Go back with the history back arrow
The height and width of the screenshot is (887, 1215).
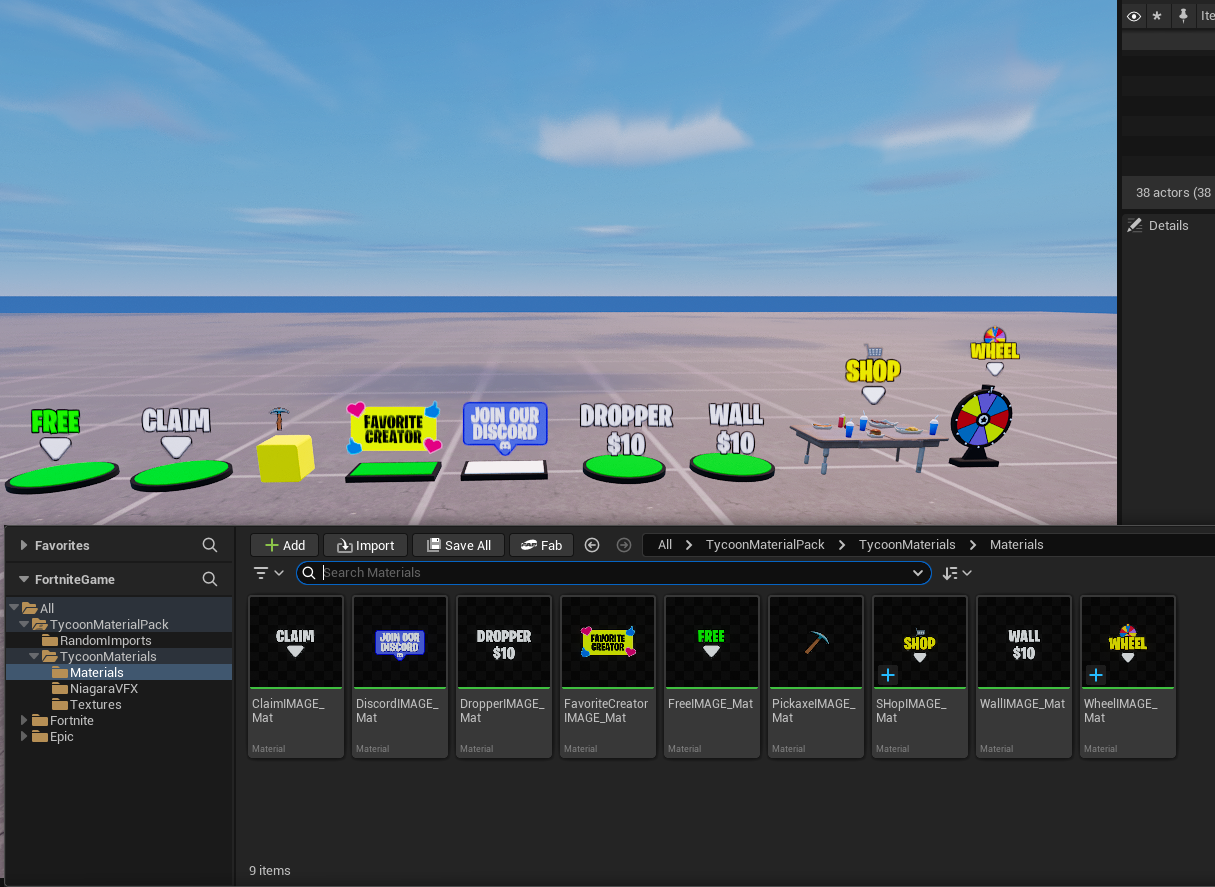point(591,545)
